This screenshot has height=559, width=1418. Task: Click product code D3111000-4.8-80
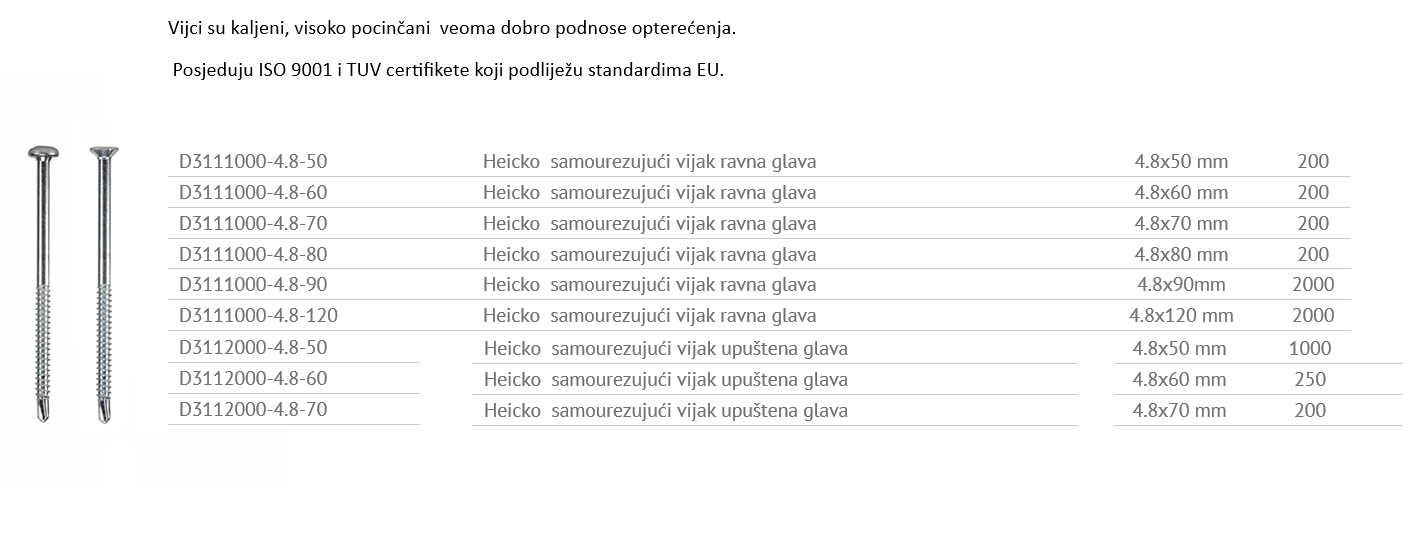pos(253,254)
